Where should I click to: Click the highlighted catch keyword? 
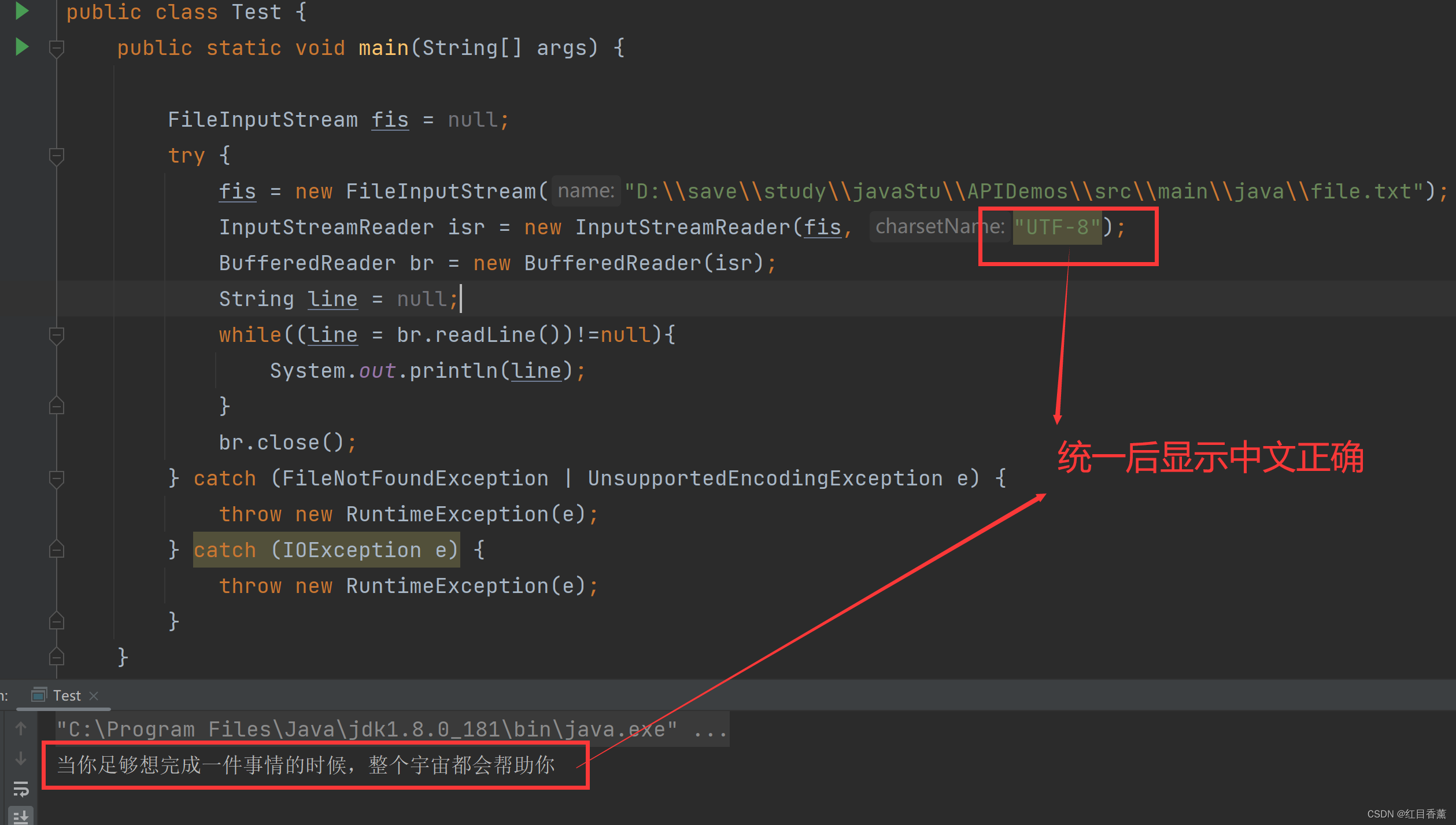pyautogui.click(x=224, y=550)
